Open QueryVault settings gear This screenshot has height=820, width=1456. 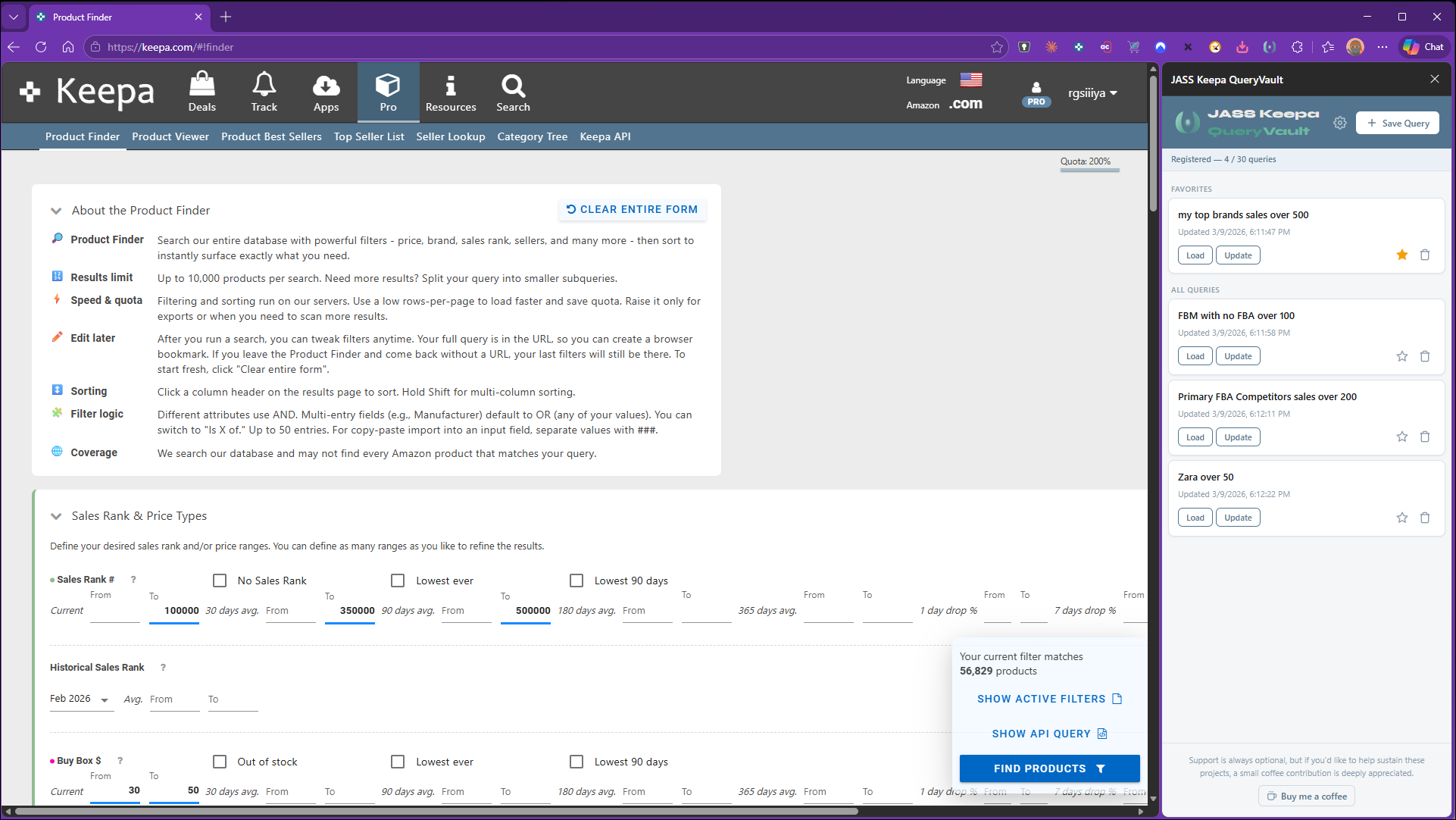click(1339, 123)
